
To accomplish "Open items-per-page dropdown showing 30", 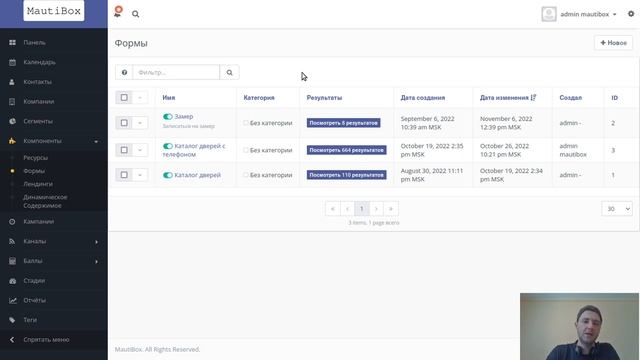I will tap(617, 209).
